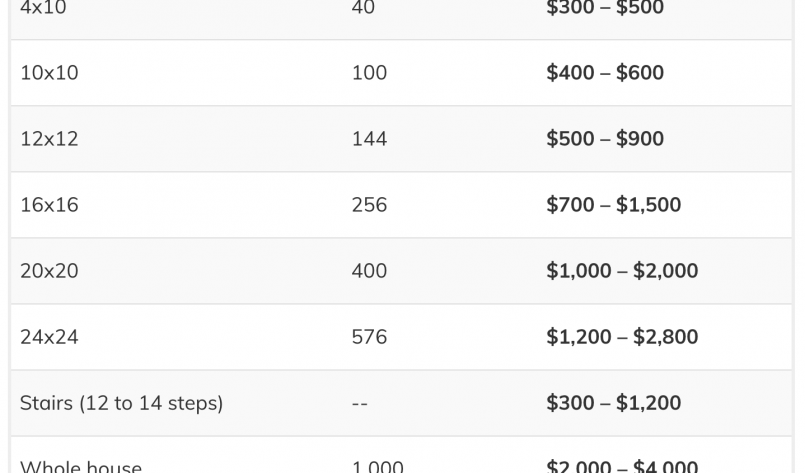Click the 576 square feet value
Viewport: 805px width, 473px height.
369,337
